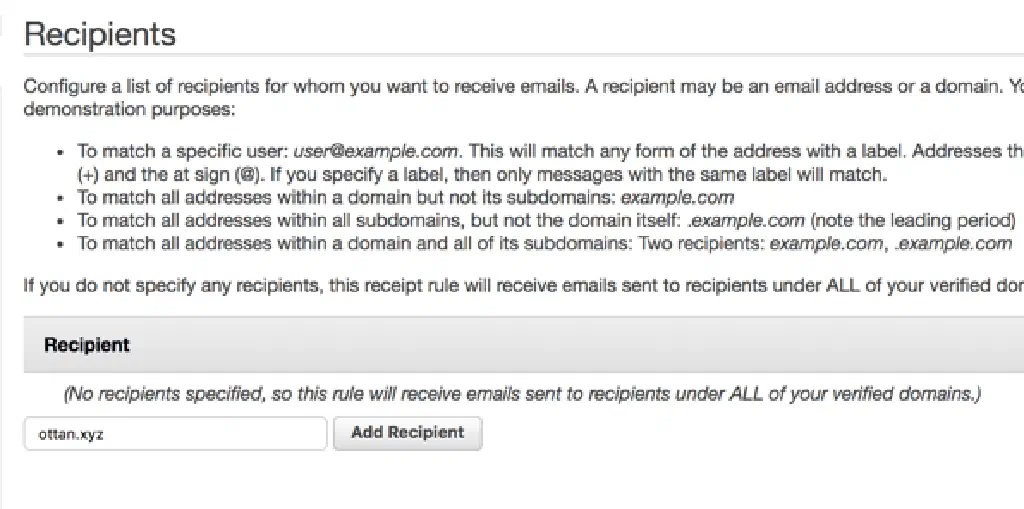Viewport: 1024px width, 509px height.
Task: Click the "demonstration purposes:" text
Action: pyautogui.click(x=132, y=109)
